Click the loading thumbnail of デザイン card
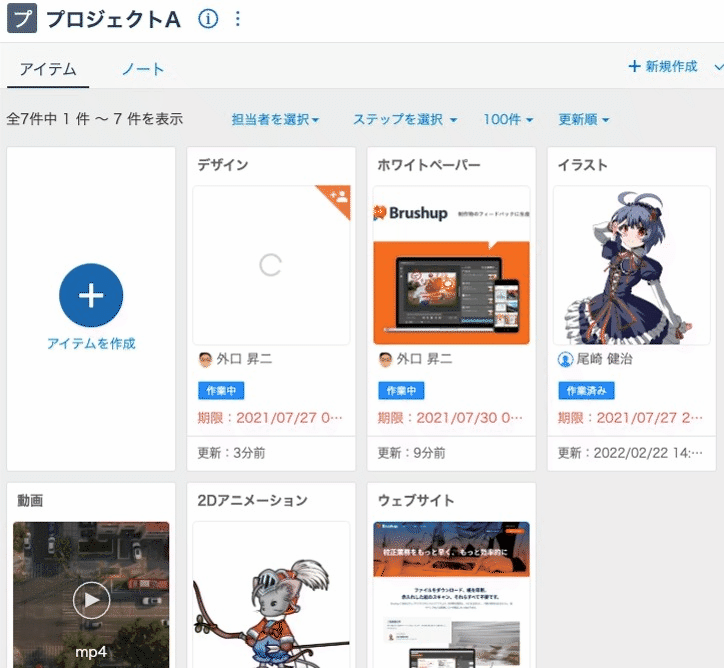Screen dimensions: 724x668 tap(271, 265)
